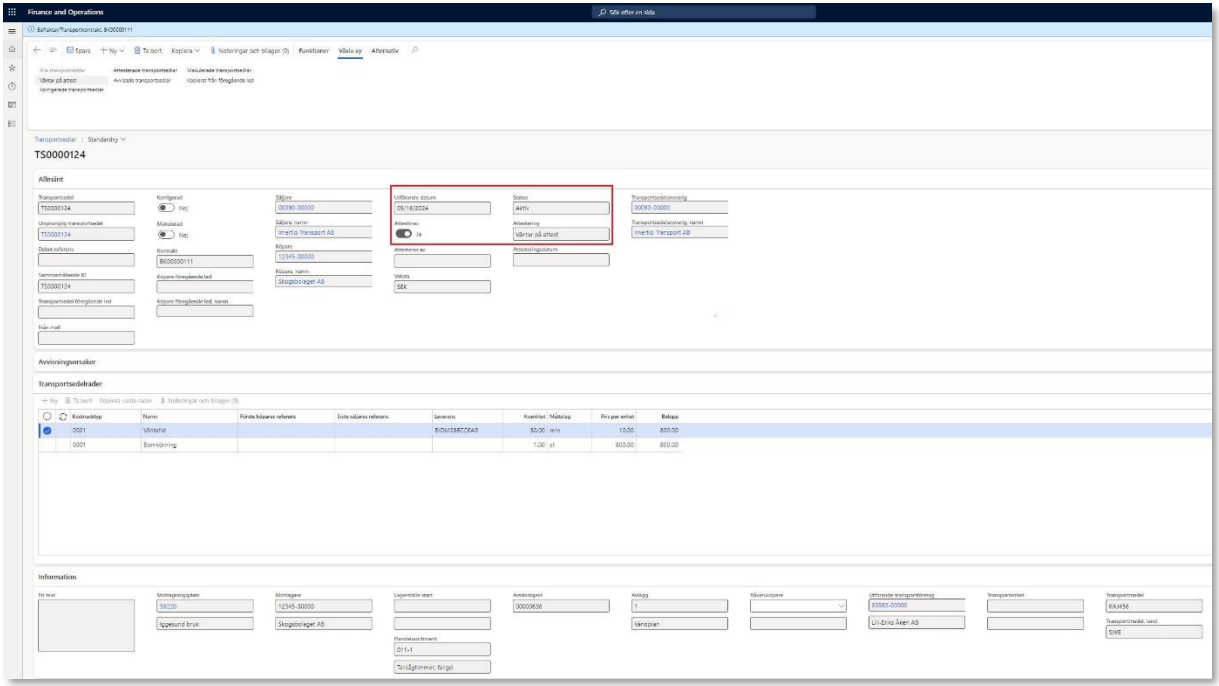
Task: Click the search magnifier in action bar
Action: tap(414, 50)
